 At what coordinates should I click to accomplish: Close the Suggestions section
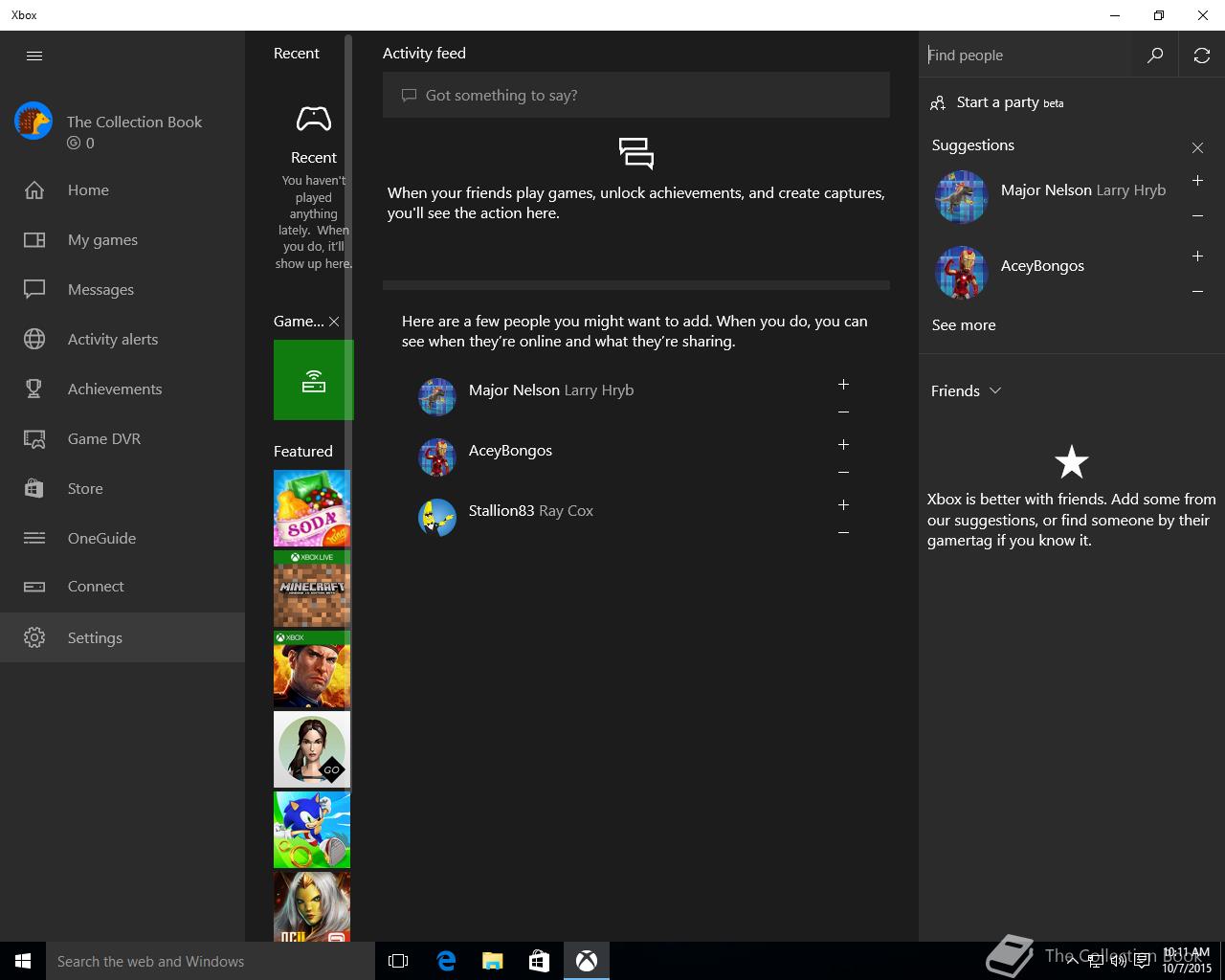tap(1197, 147)
